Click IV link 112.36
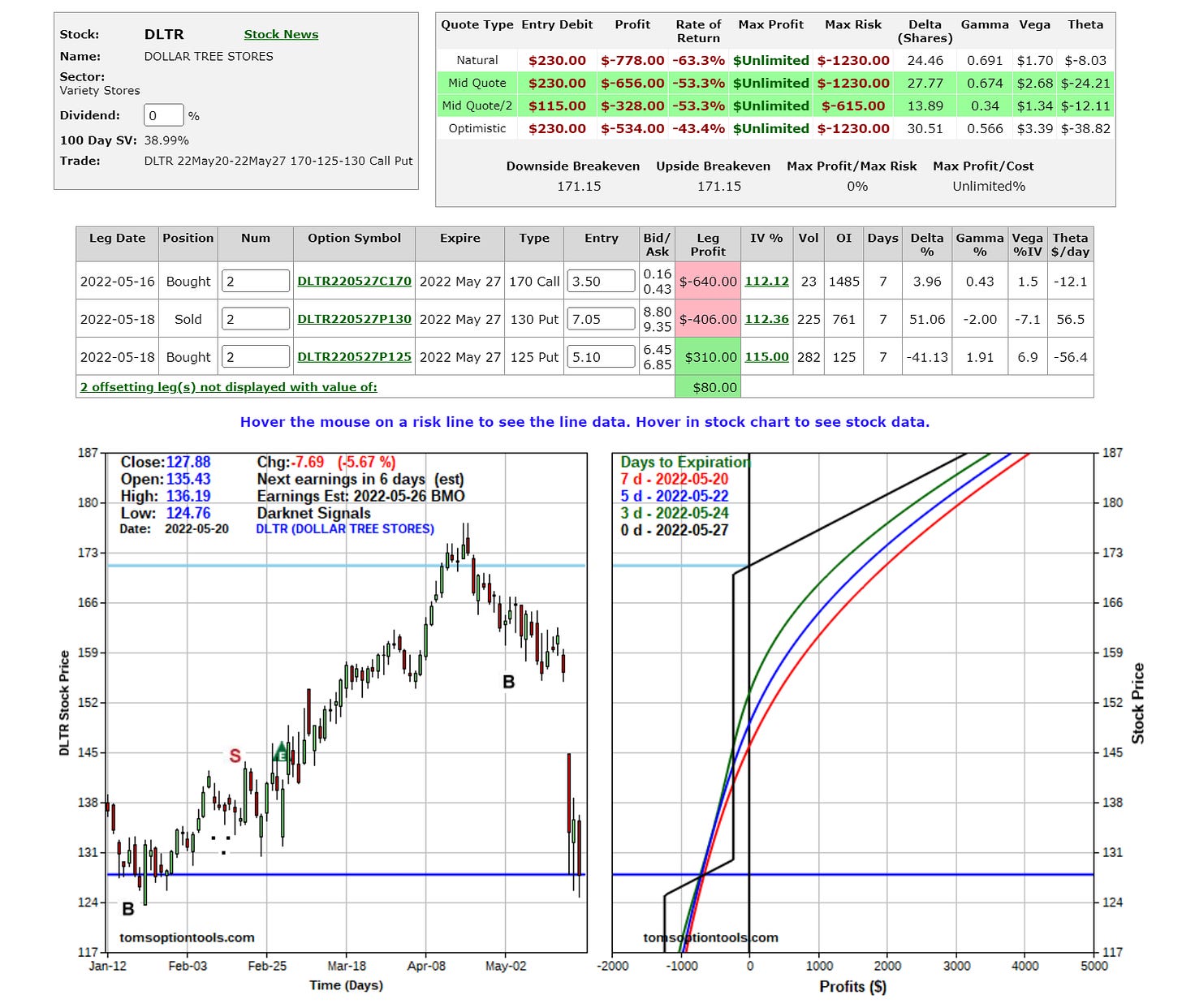 pyautogui.click(x=766, y=319)
